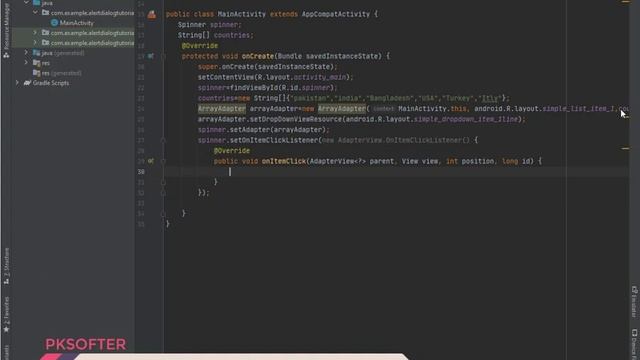Click the package icon of expanded com.example package

tap(45, 13)
